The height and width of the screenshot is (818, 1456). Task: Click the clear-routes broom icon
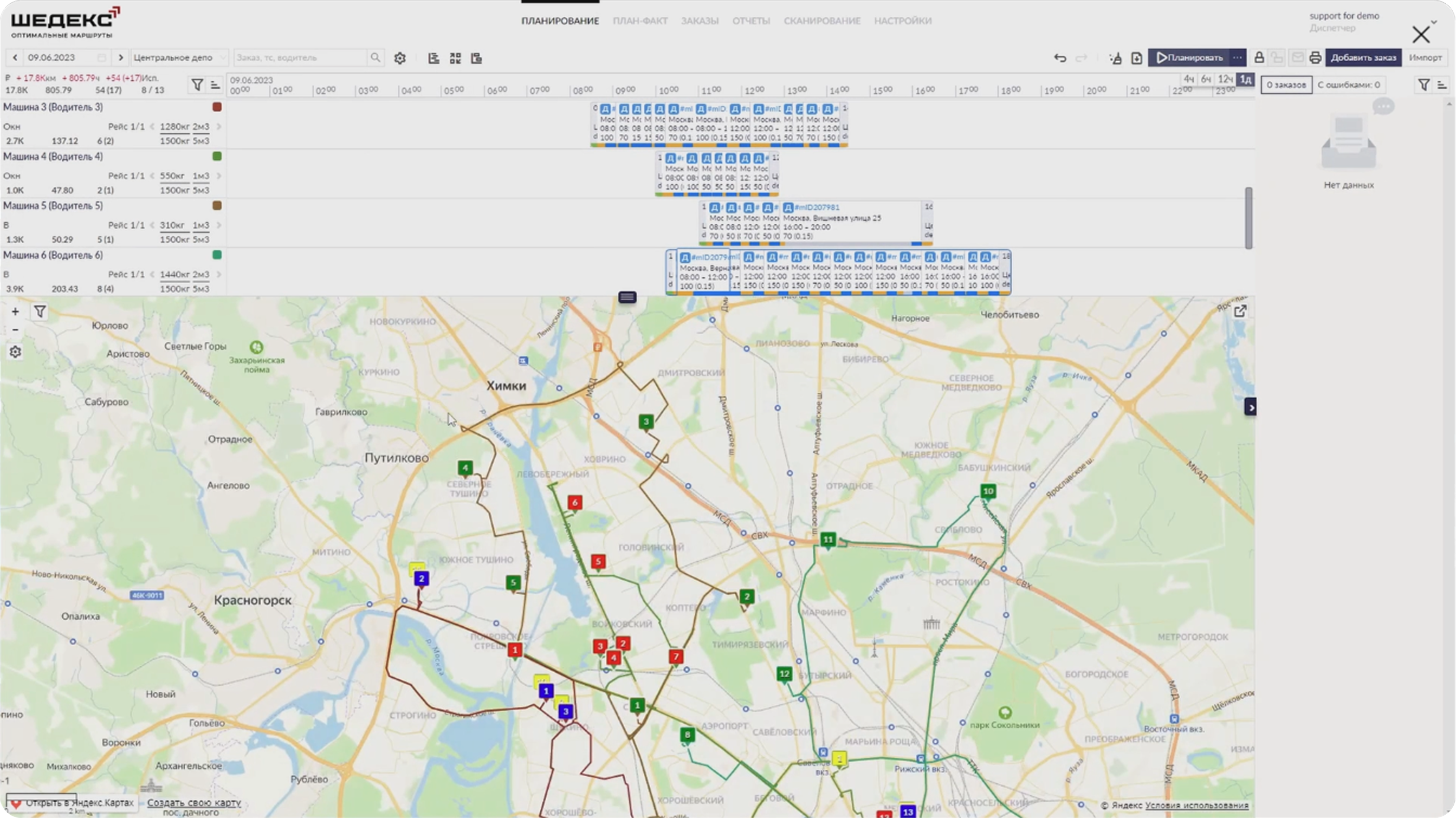click(1115, 57)
